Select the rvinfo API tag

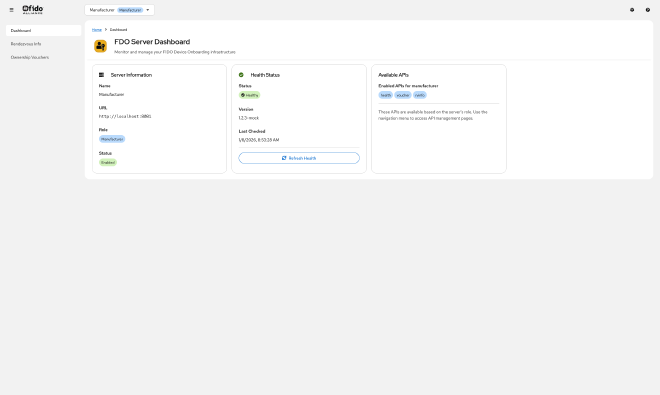[x=420, y=95]
